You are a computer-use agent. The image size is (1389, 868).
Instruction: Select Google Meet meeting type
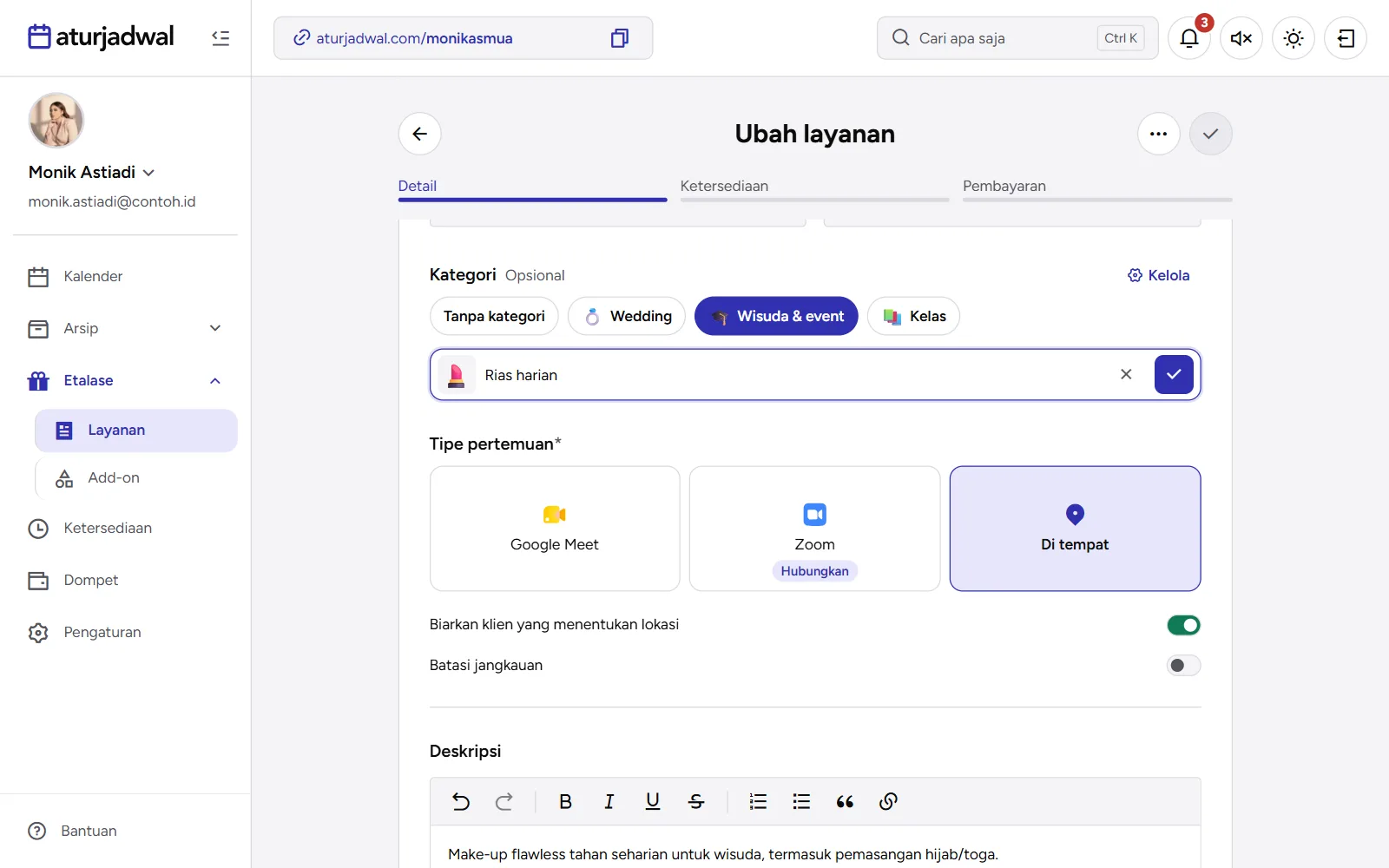coord(555,529)
